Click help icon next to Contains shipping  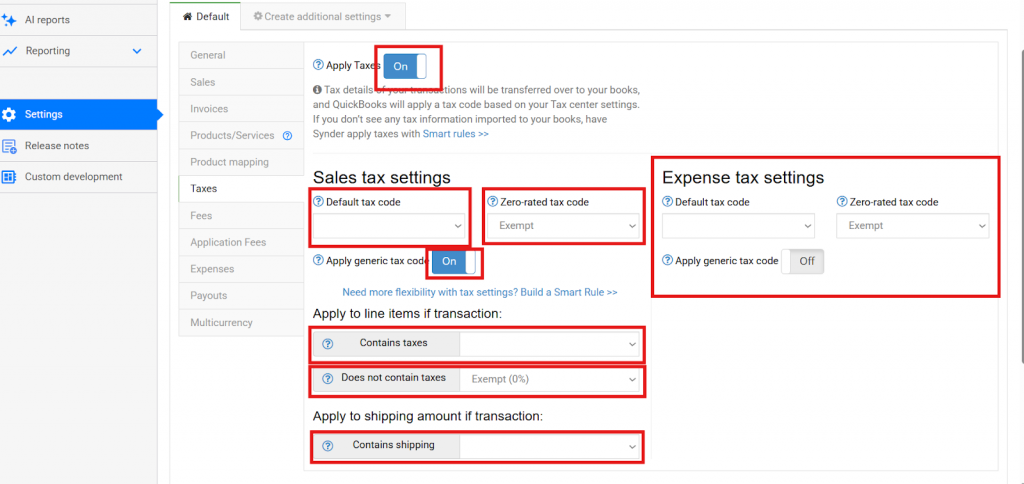pyautogui.click(x=327, y=446)
